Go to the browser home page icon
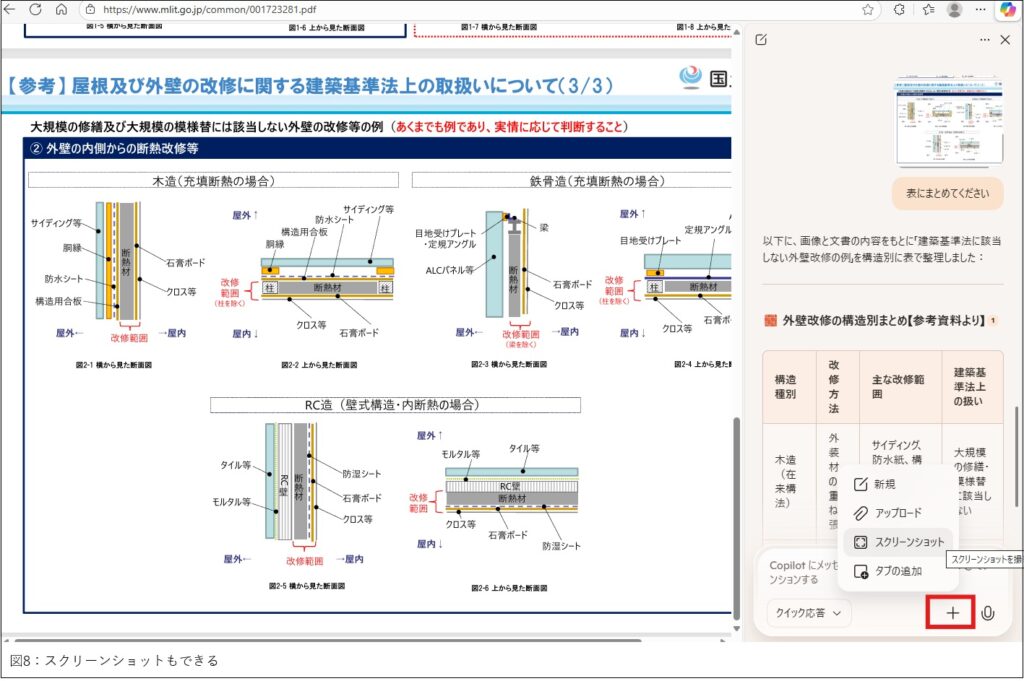This screenshot has width=1024, height=681. click(60, 9)
